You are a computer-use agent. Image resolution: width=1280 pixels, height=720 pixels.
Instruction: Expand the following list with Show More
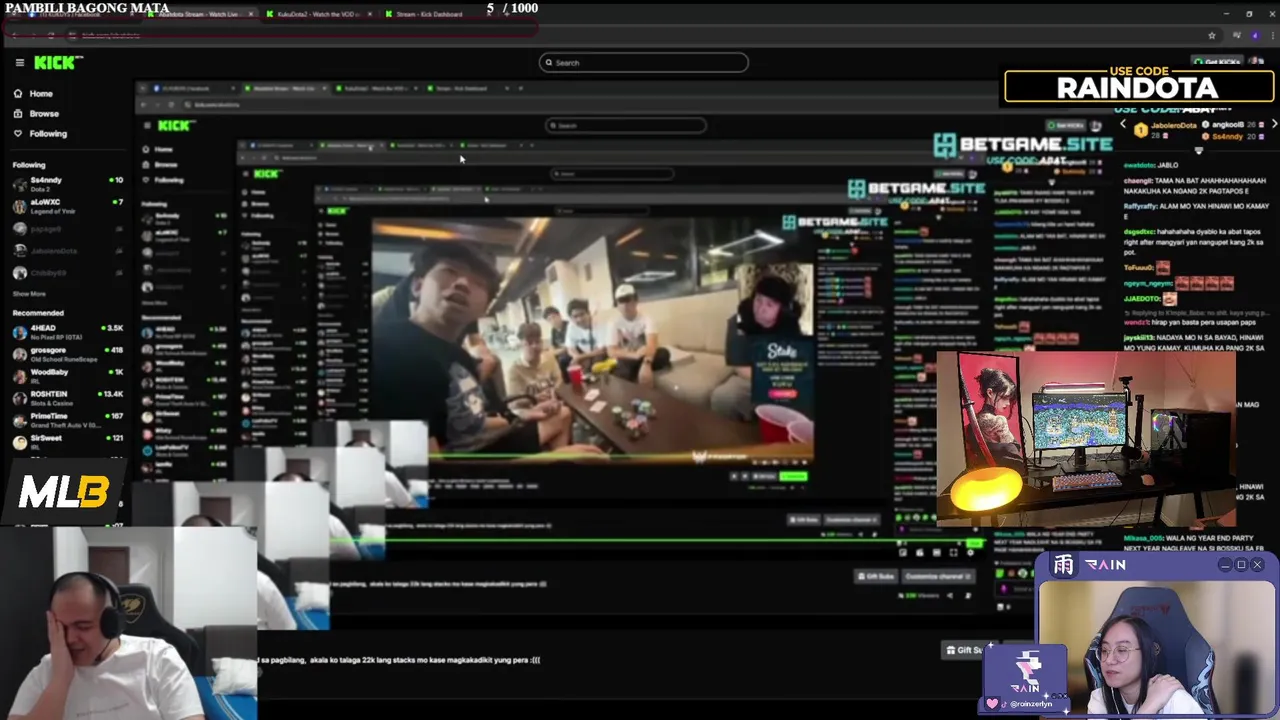tap(29, 294)
